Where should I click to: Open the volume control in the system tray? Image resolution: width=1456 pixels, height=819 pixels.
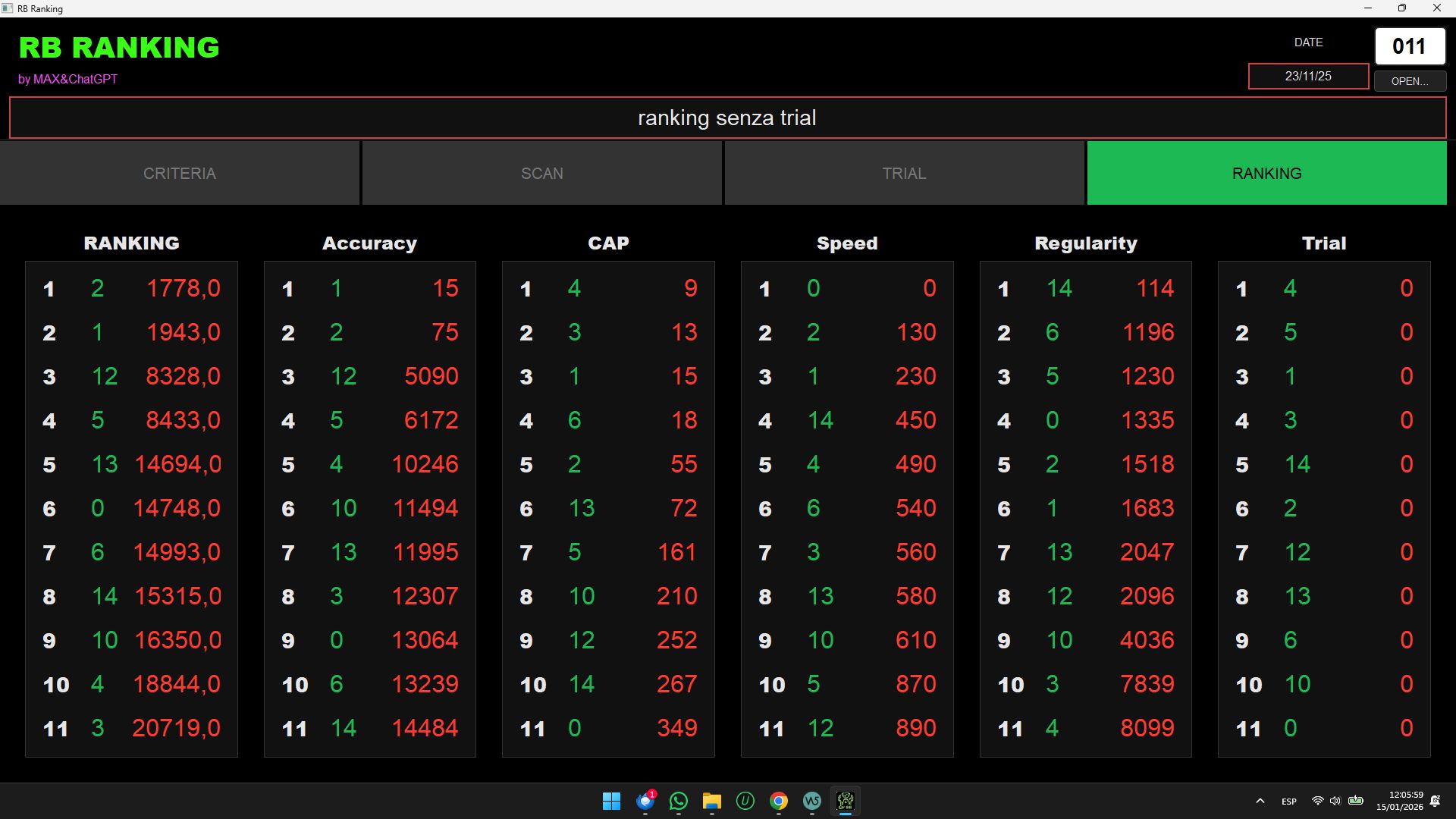(x=1335, y=801)
